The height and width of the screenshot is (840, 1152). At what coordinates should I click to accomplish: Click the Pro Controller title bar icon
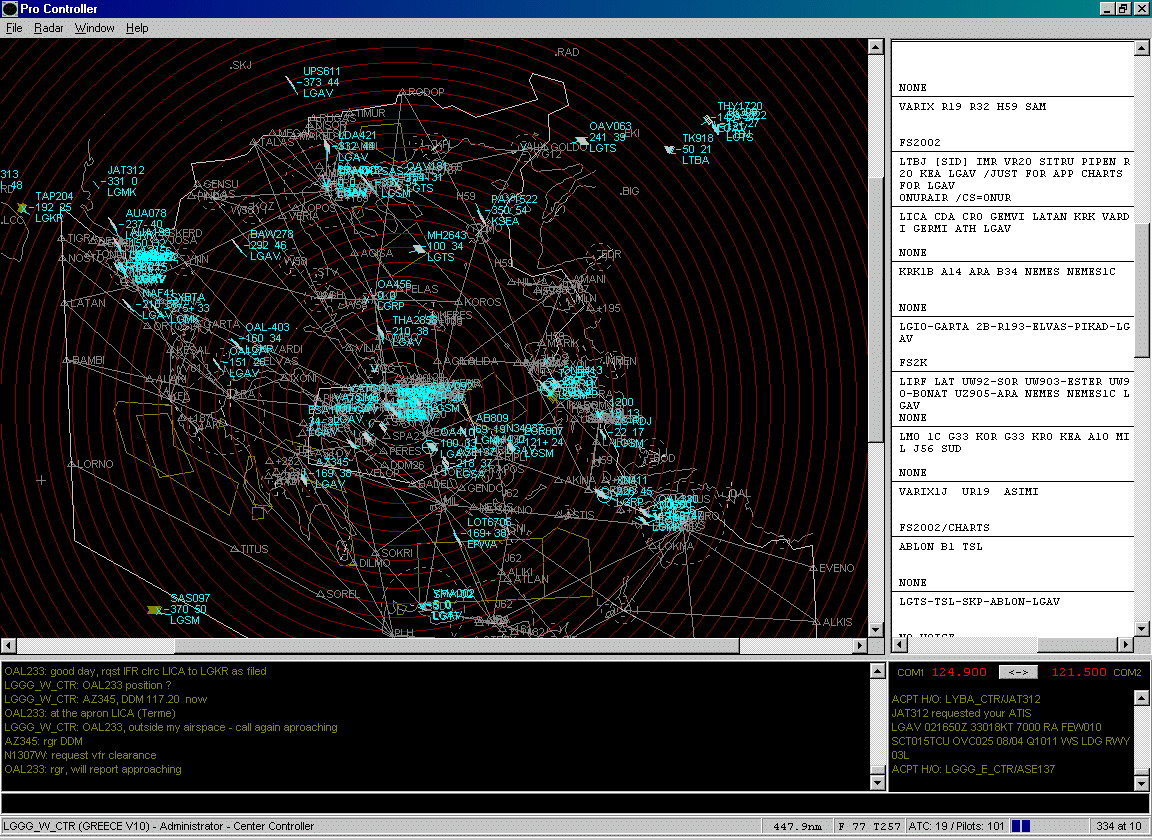tap(10, 9)
